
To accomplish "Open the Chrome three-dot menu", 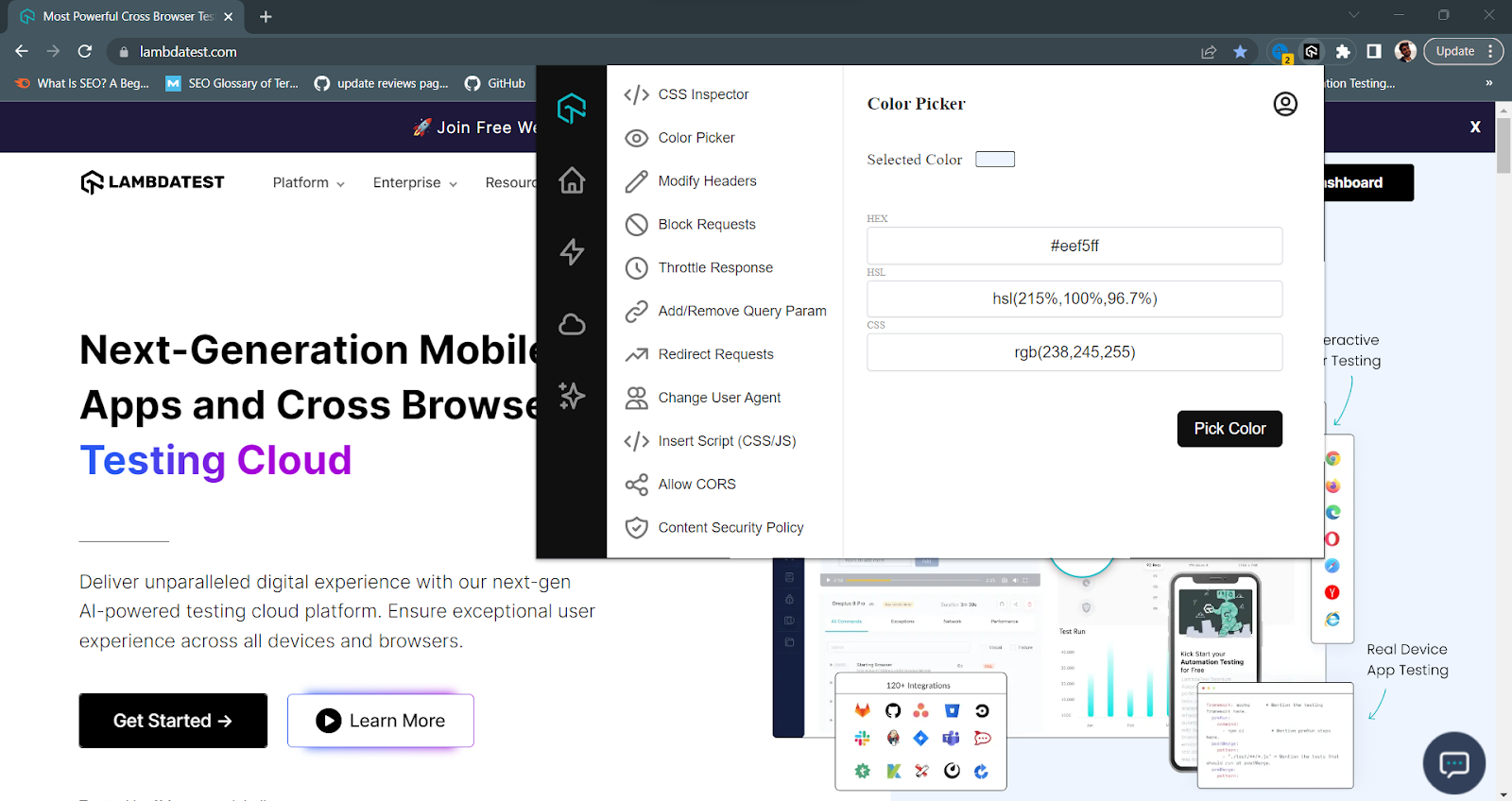I will point(1490,52).
